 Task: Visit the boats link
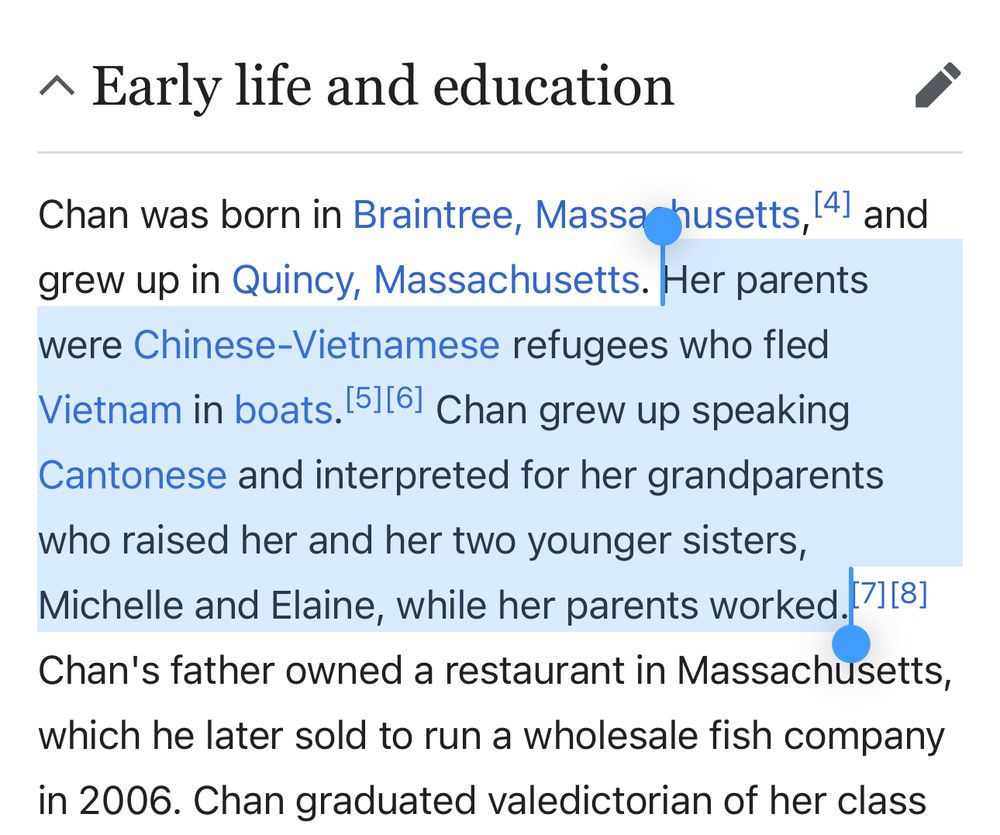[284, 410]
